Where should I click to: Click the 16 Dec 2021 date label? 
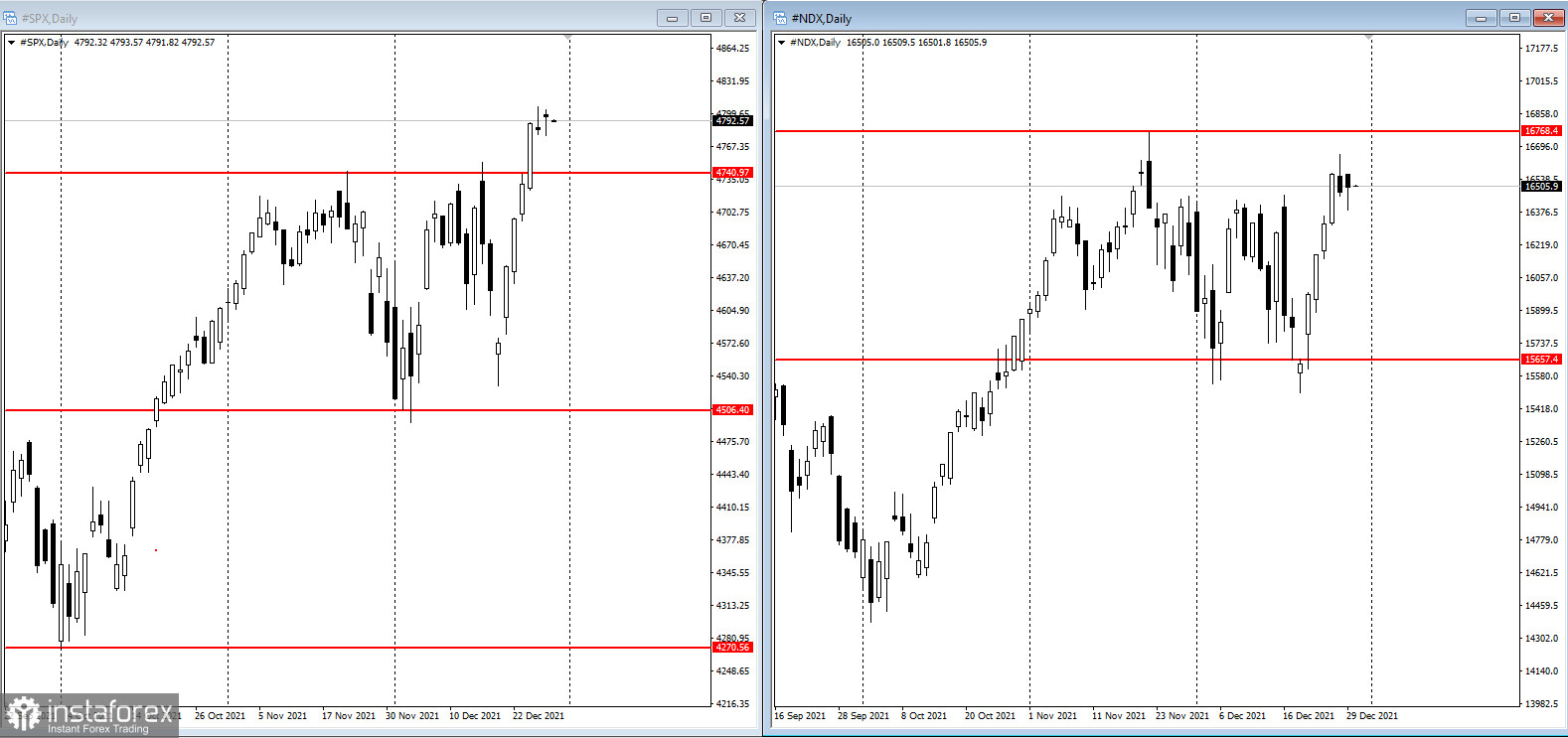pyautogui.click(x=1309, y=716)
